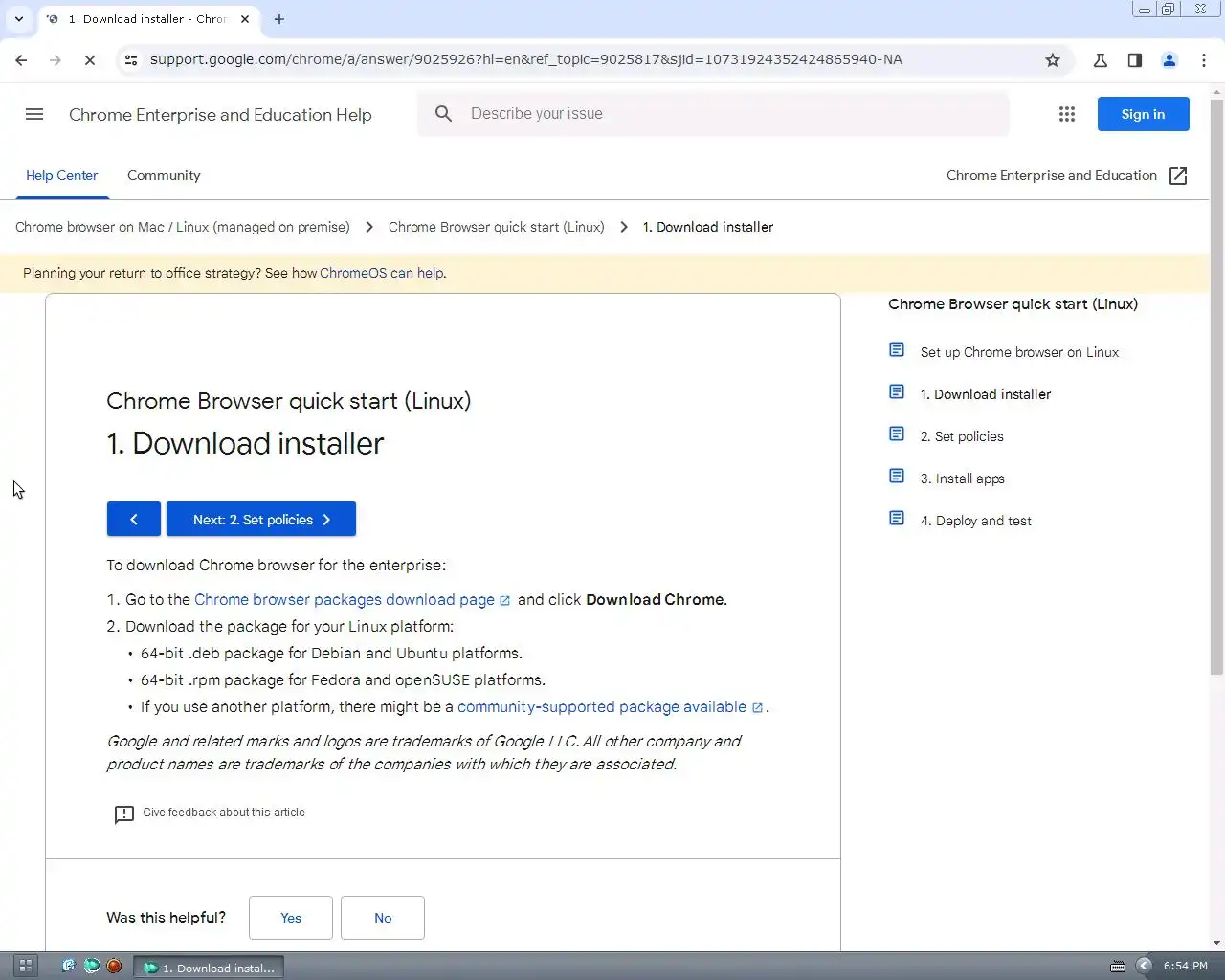
Task: Click document icon beside 2. Set policies
Action: 897,434
